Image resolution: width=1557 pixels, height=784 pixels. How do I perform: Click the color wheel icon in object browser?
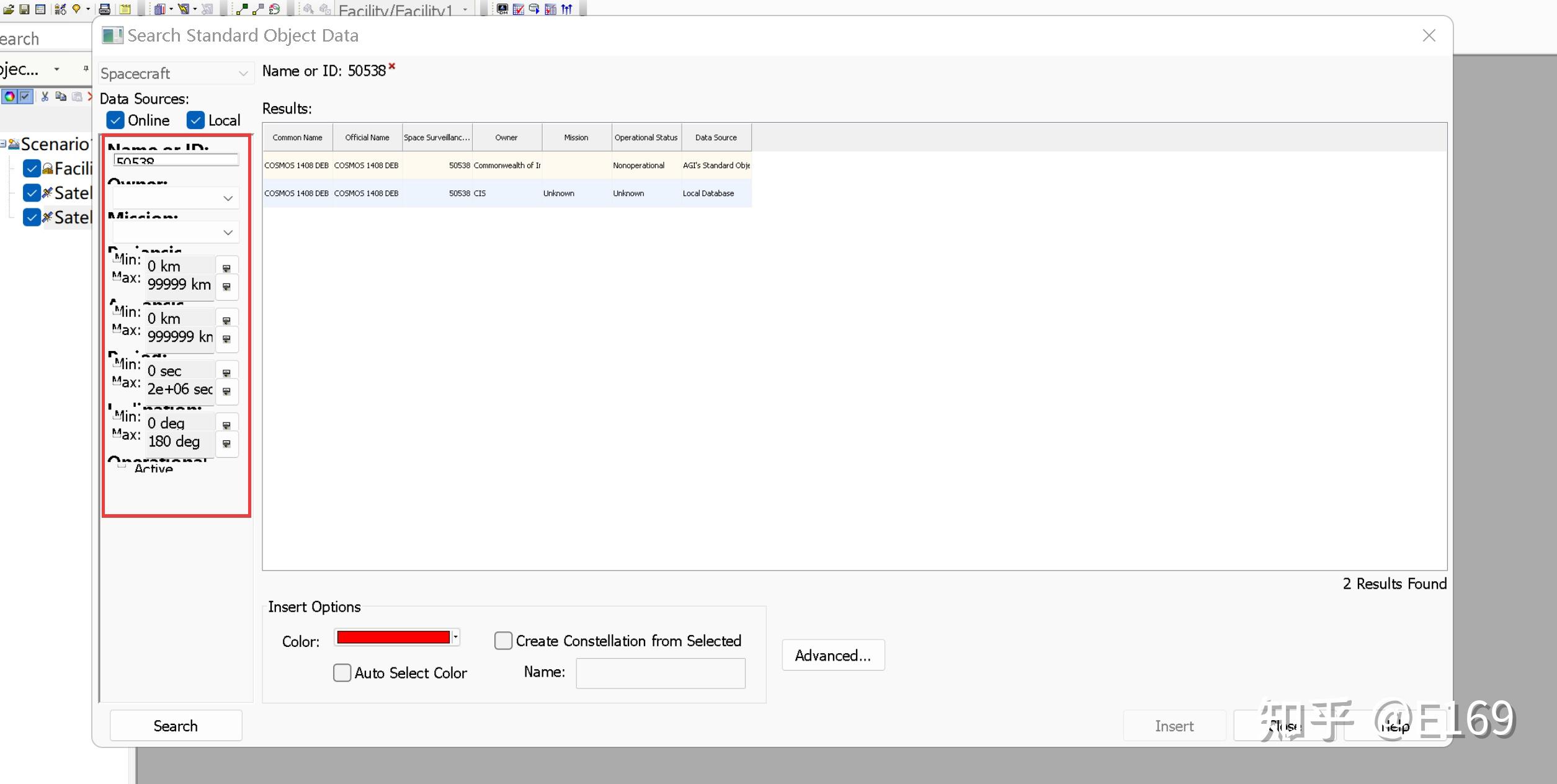pos(9,96)
